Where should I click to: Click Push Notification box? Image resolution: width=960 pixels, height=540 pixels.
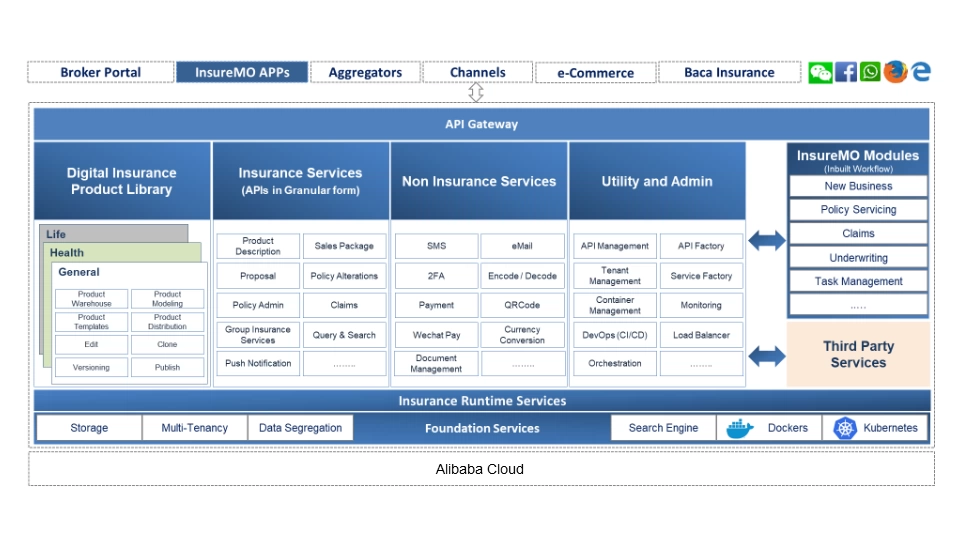click(x=258, y=363)
